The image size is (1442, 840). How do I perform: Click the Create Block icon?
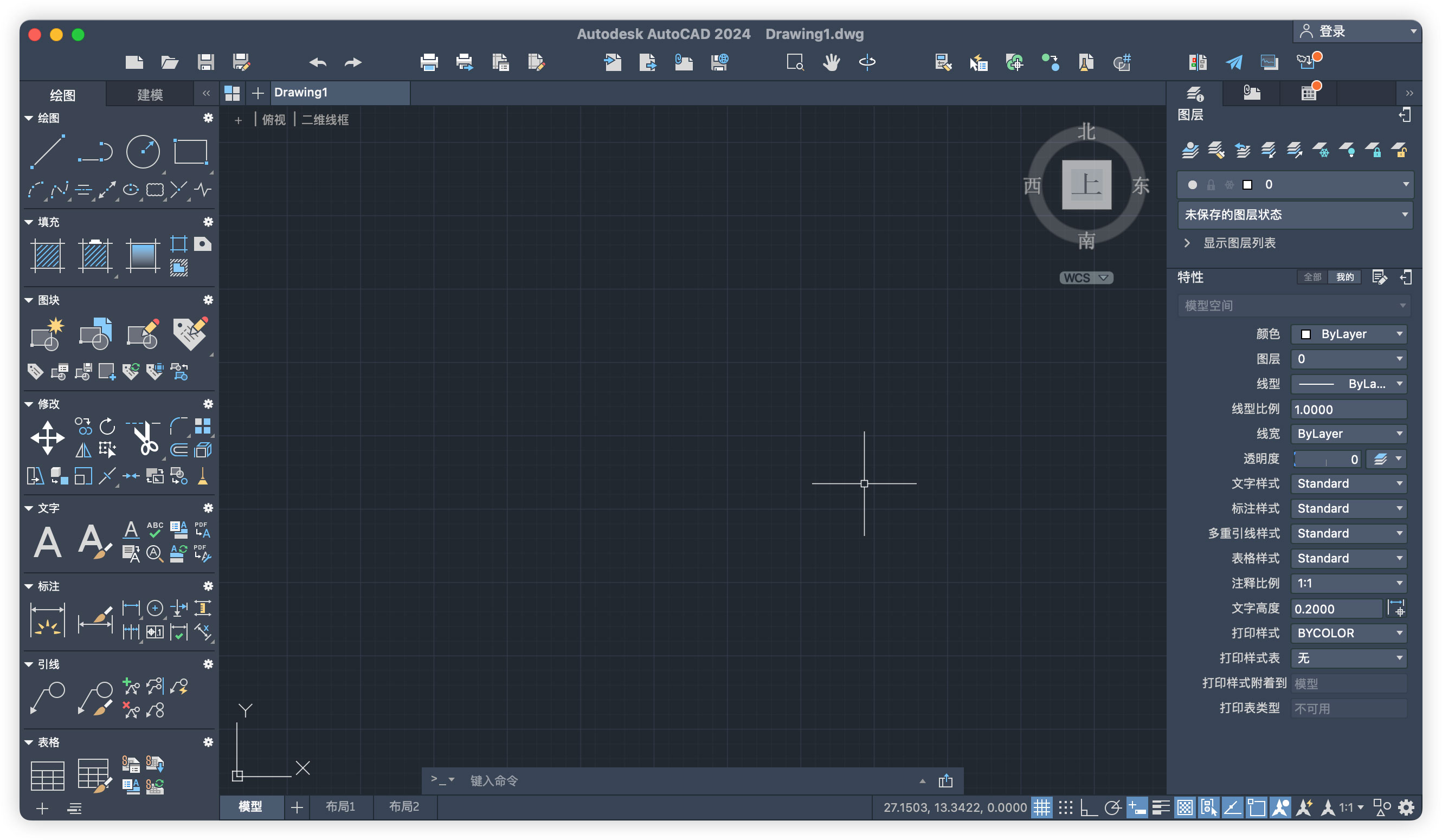click(x=48, y=334)
